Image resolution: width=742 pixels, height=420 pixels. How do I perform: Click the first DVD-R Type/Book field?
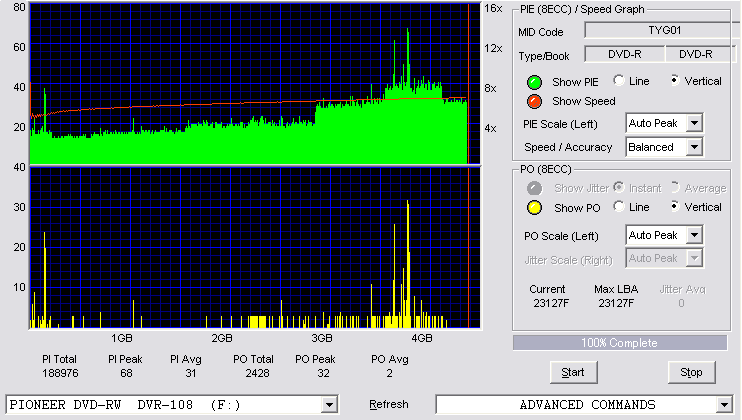[x=625, y=54]
